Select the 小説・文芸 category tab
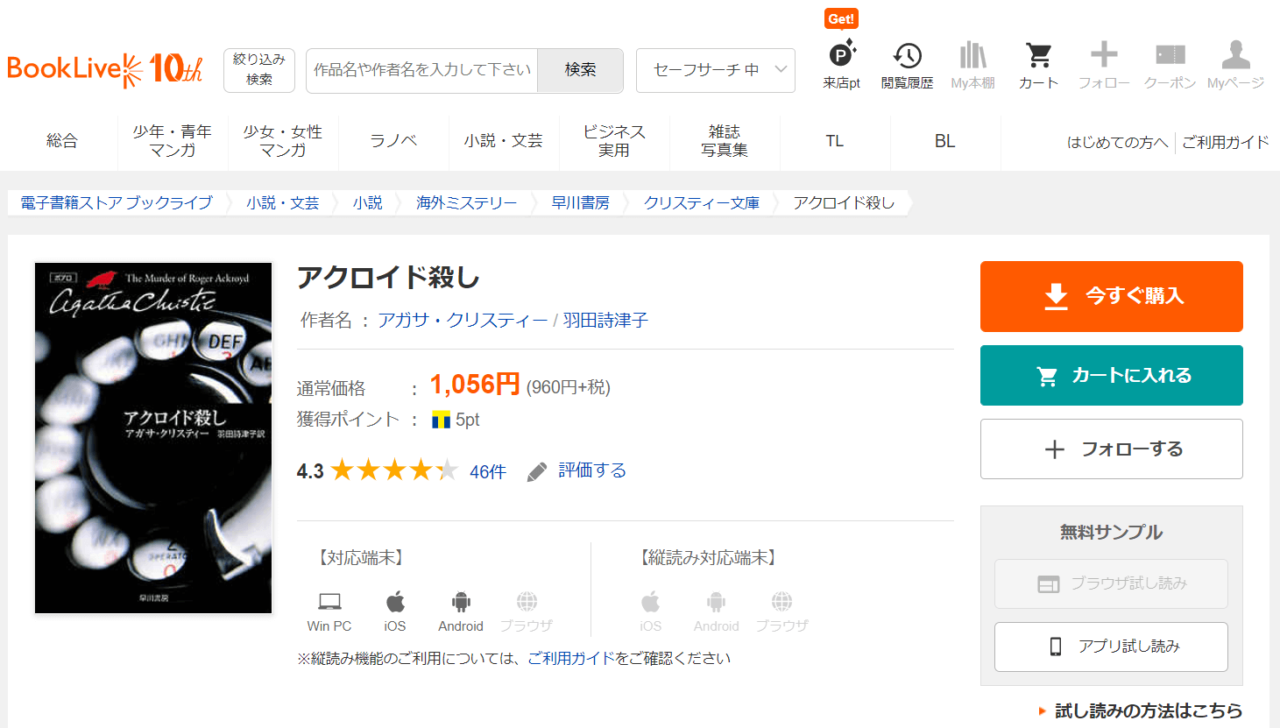The image size is (1280, 728). point(503,141)
